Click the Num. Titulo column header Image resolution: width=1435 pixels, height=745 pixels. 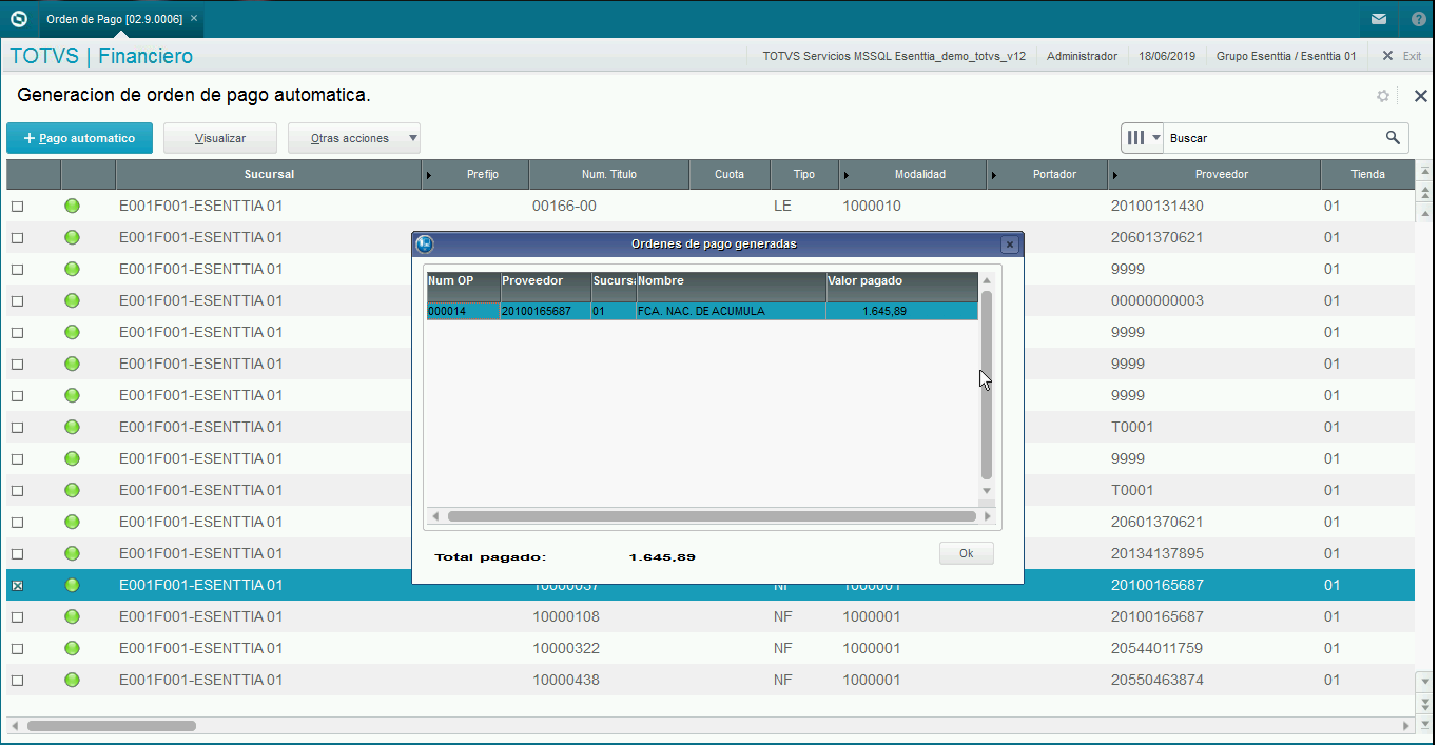pyautogui.click(x=609, y=174)
